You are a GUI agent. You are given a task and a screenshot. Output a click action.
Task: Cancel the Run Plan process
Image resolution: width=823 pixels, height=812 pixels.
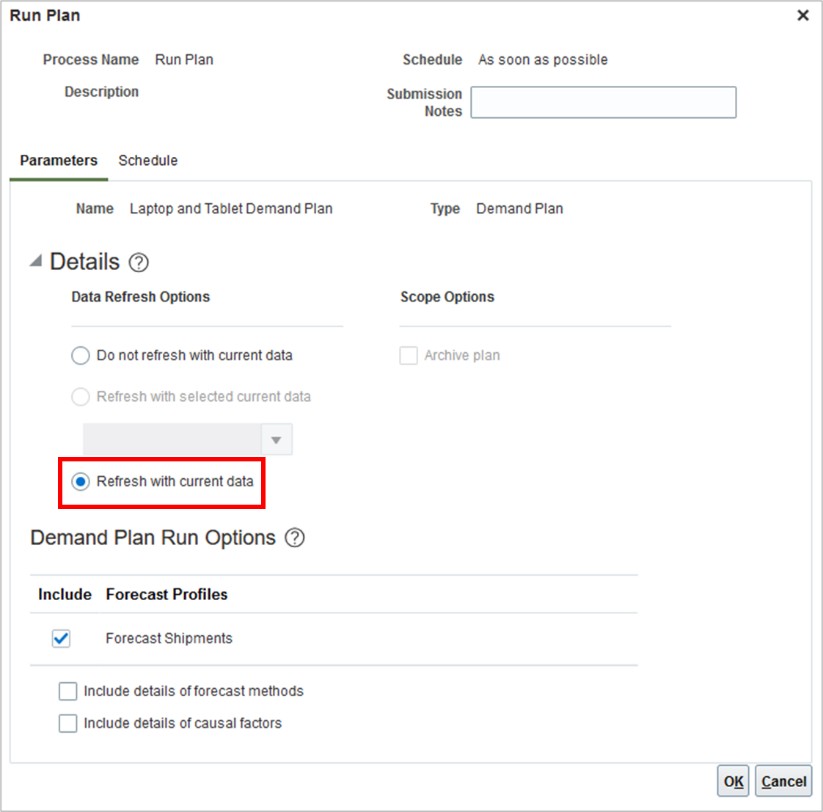point(784,780)
